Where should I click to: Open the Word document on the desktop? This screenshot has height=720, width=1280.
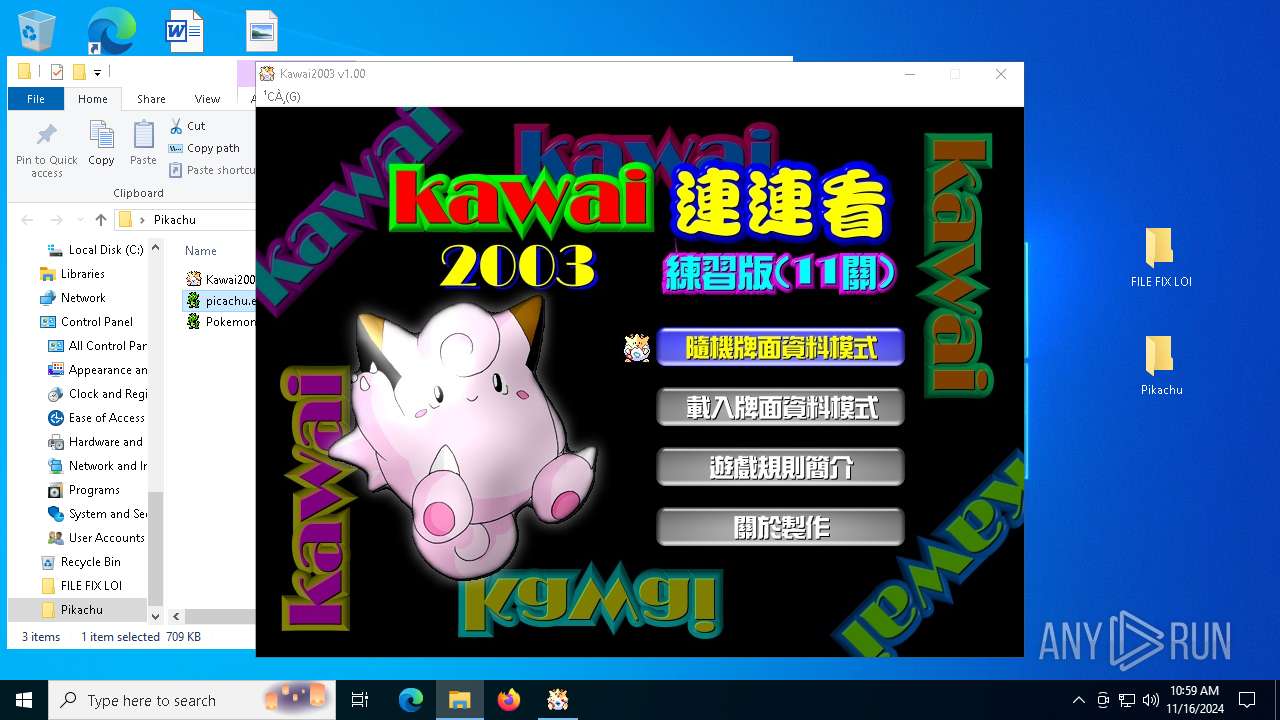point(185,30)
